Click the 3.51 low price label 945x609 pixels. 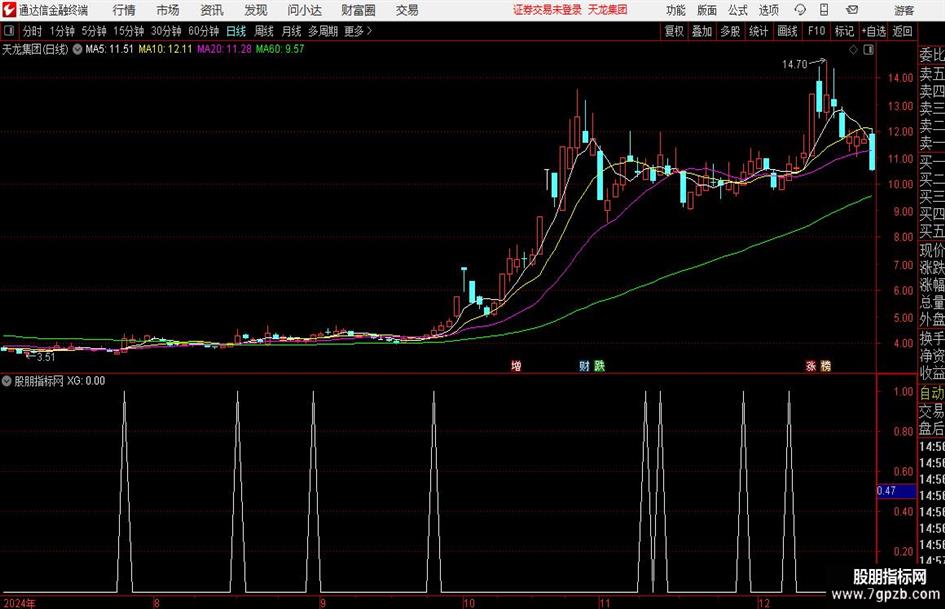[x=46, y=357]
